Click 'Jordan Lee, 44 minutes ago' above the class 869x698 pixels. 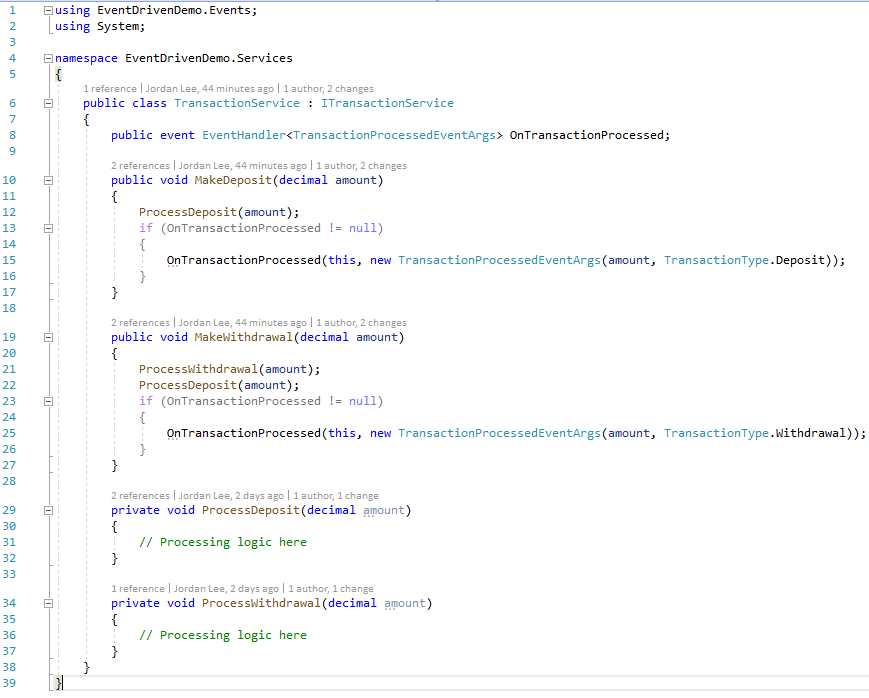[209, 89]
